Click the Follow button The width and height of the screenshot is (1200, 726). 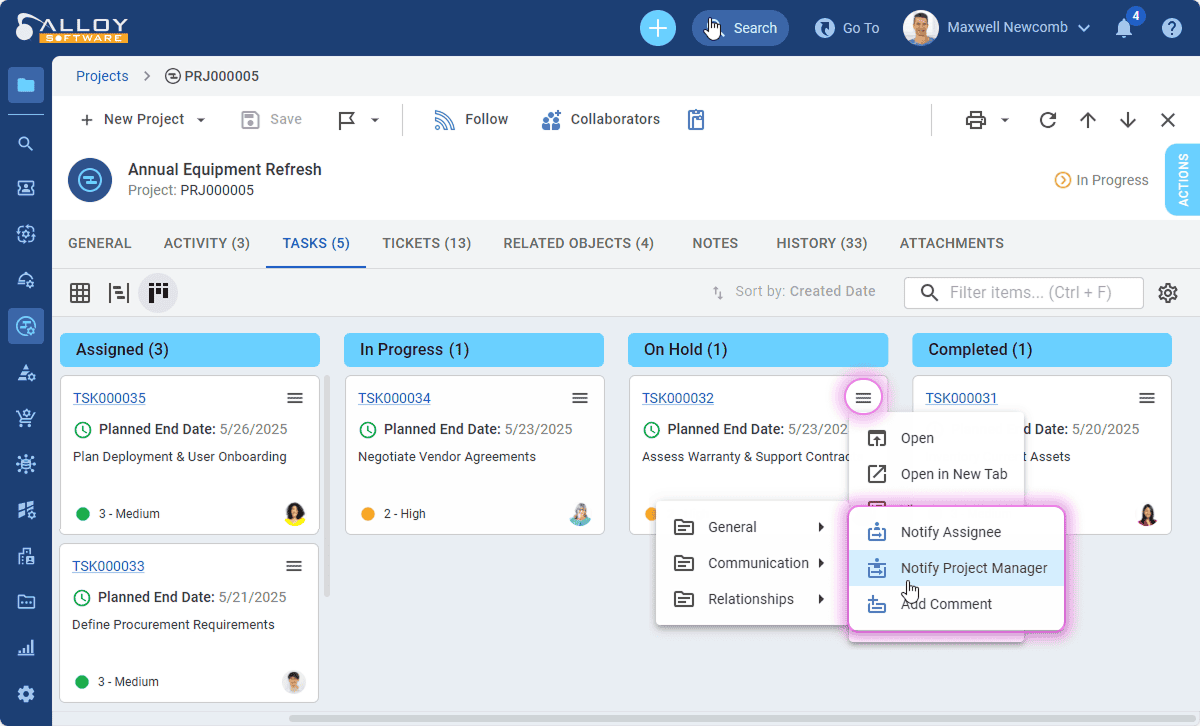pyautogui.click(x=471, y=120)
